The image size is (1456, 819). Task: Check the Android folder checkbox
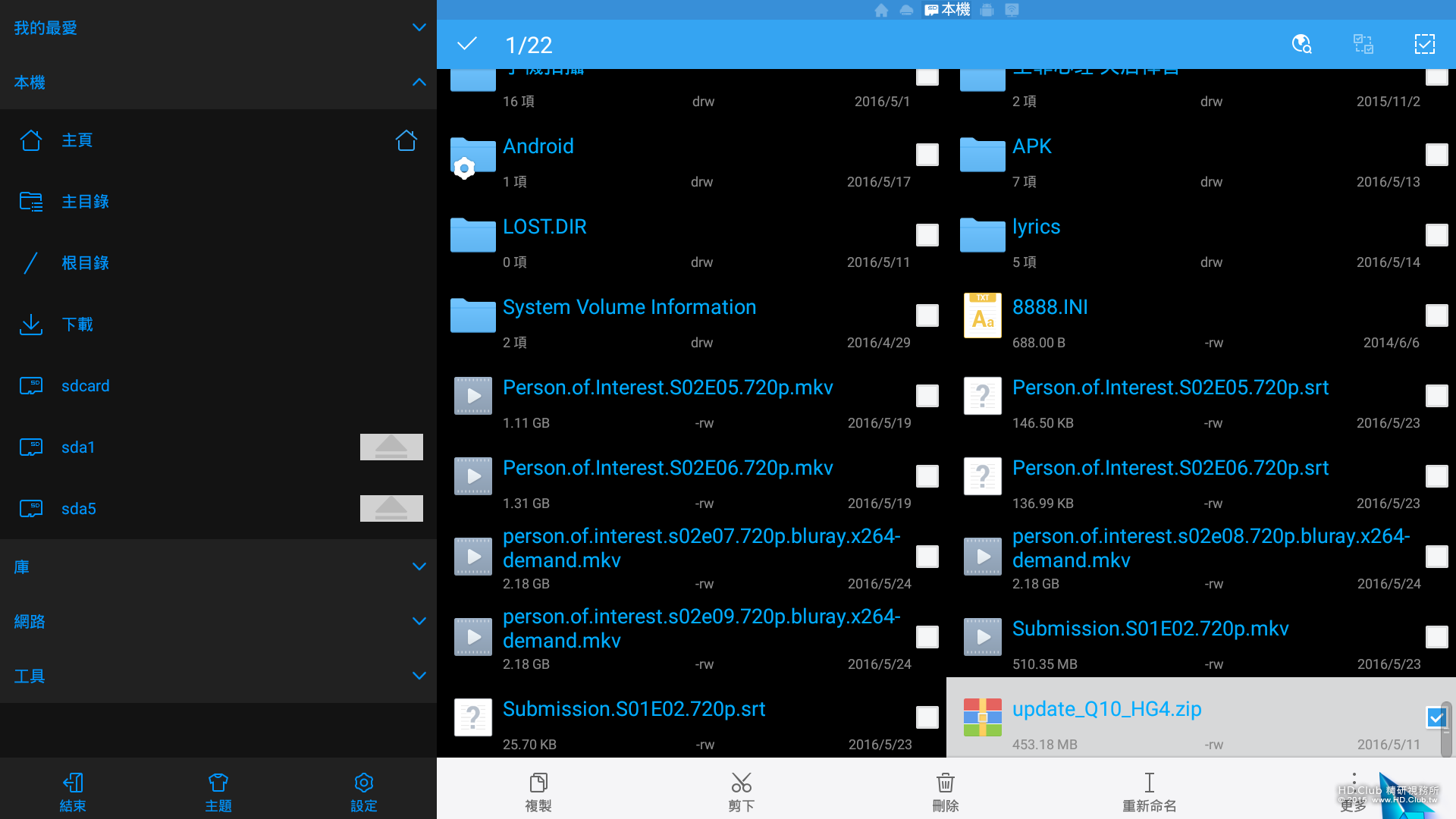(927, 155)
